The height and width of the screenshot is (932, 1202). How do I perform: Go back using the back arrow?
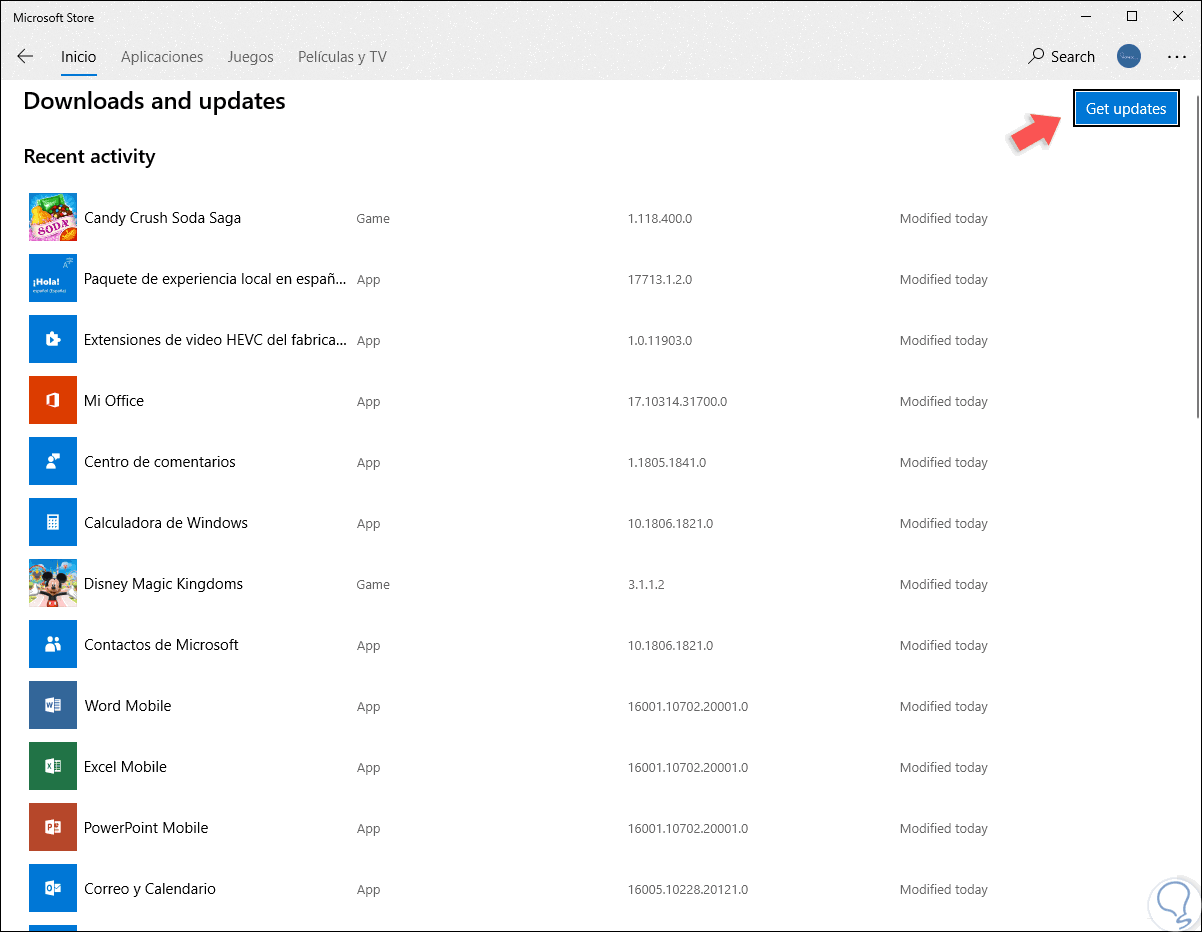point(25,57)
